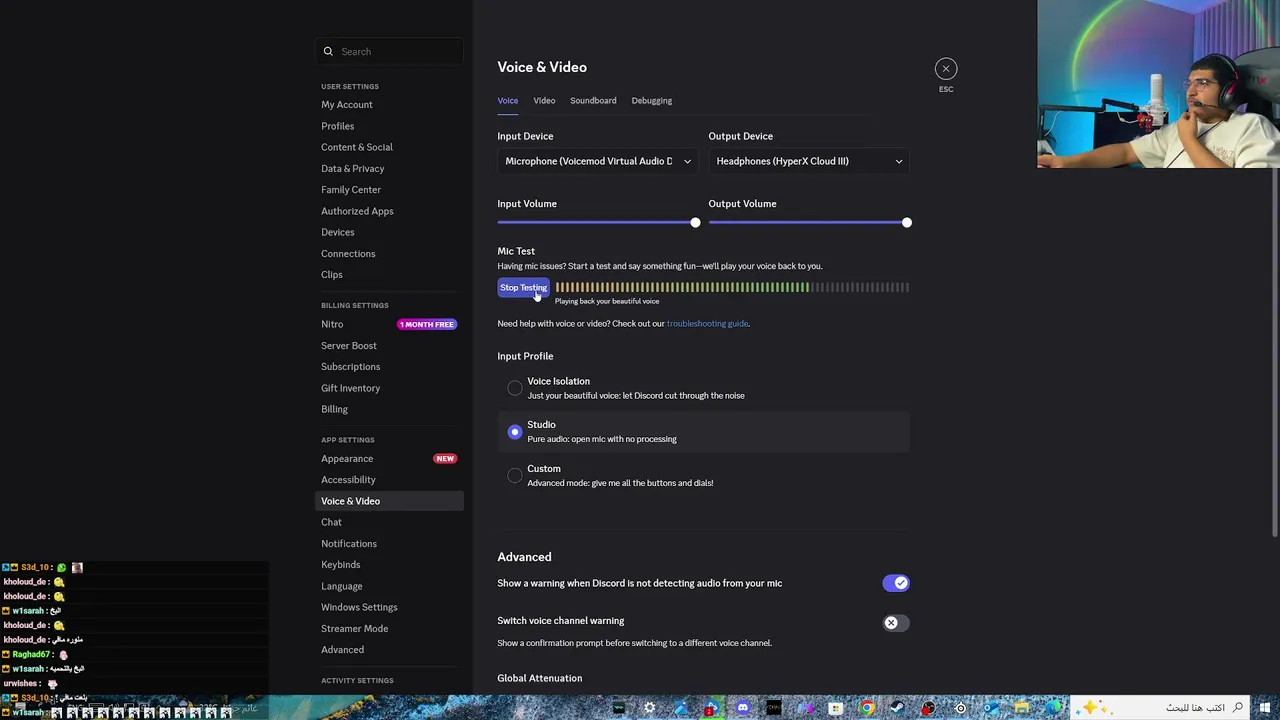The height and width of the screenshot is (720, 1280).
Task: Open Family Center settings
Action: 351,190
